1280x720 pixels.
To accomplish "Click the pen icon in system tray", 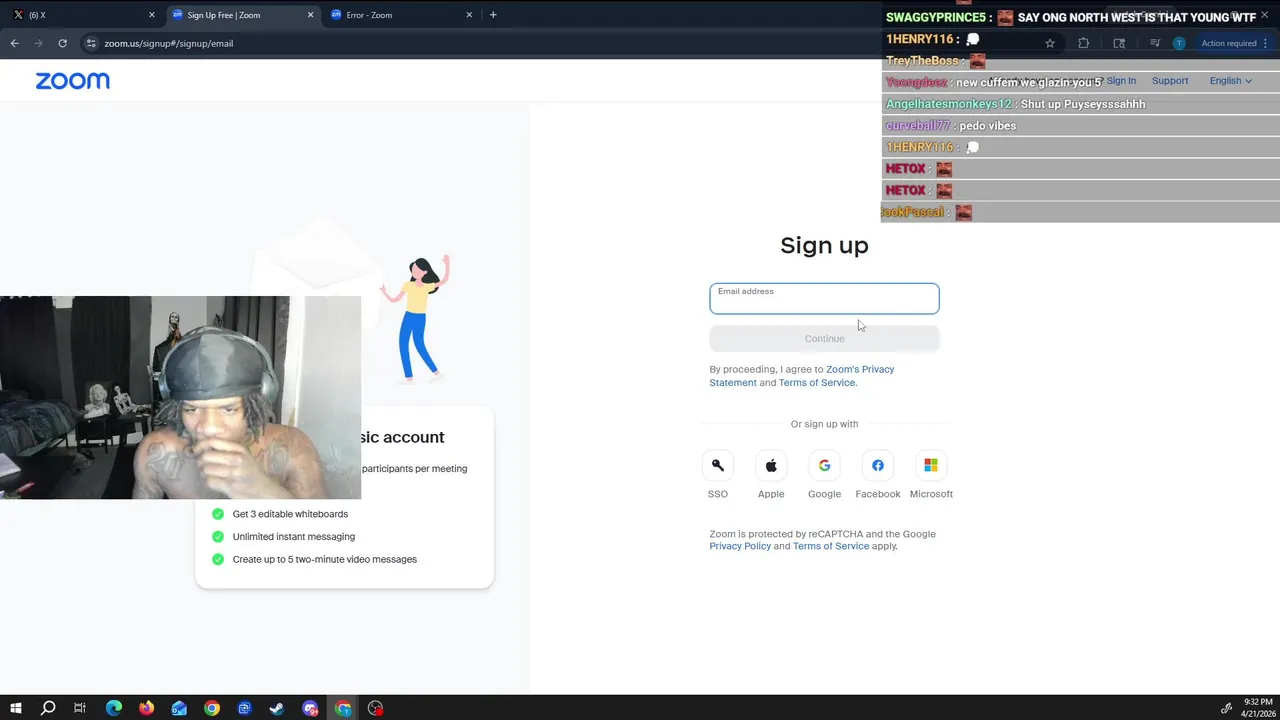I will 1226,708.
